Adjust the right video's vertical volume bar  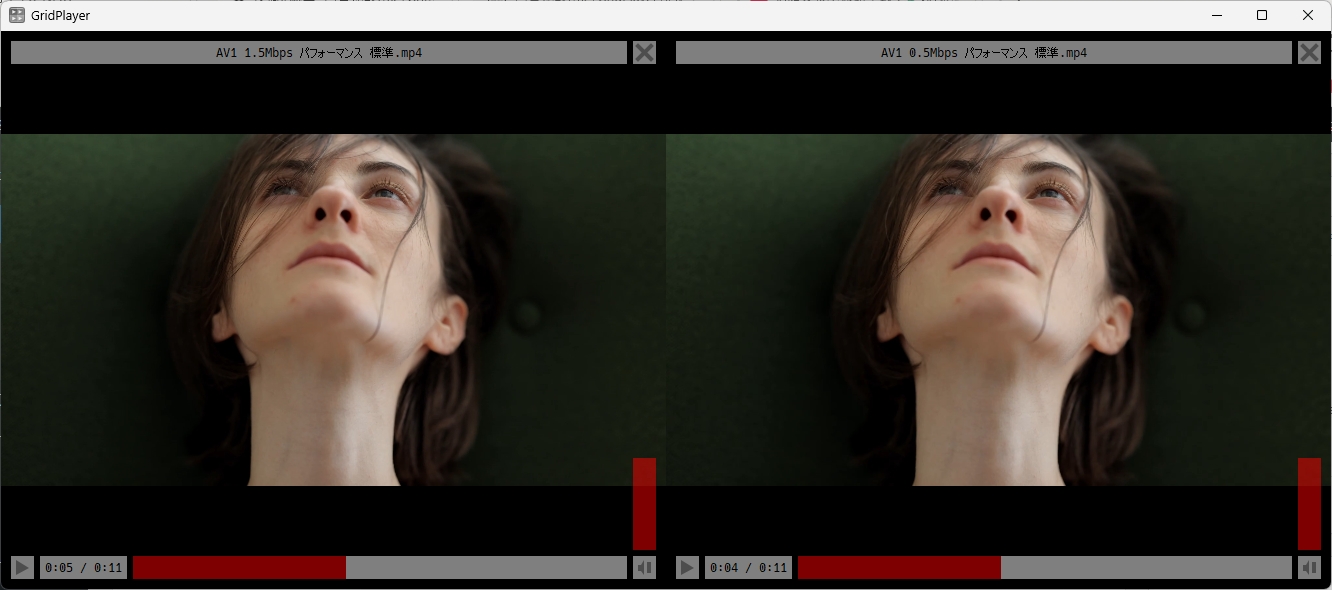1309,503
